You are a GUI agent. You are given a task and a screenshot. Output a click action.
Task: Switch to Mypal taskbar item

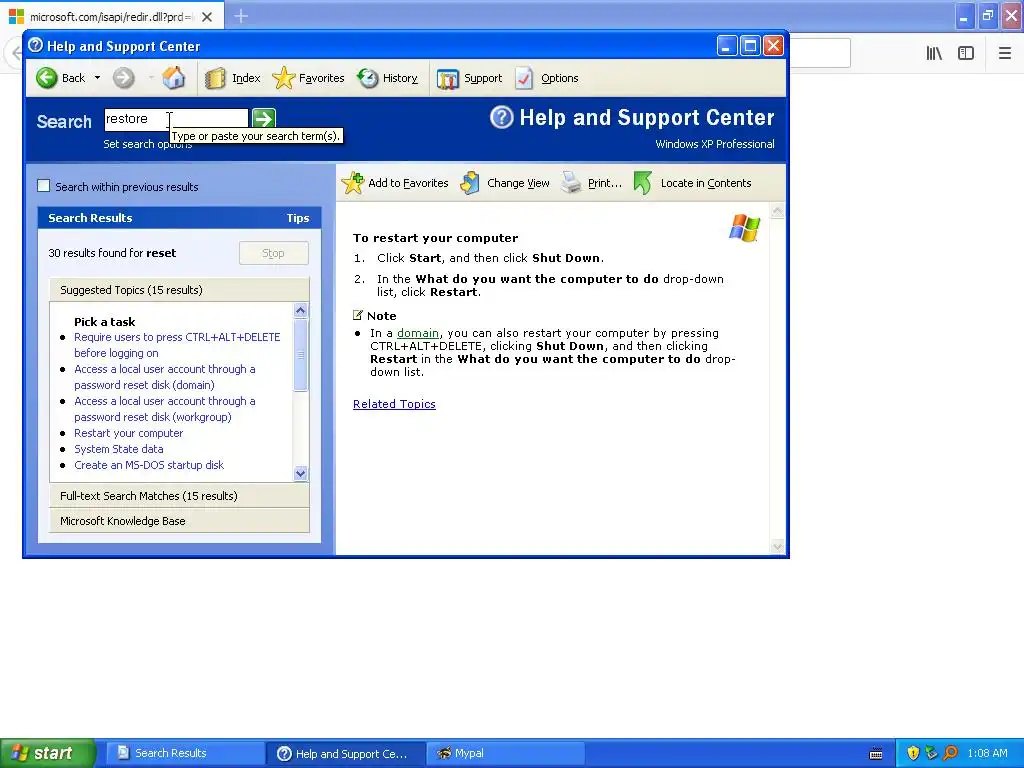(x=506, y=754)
